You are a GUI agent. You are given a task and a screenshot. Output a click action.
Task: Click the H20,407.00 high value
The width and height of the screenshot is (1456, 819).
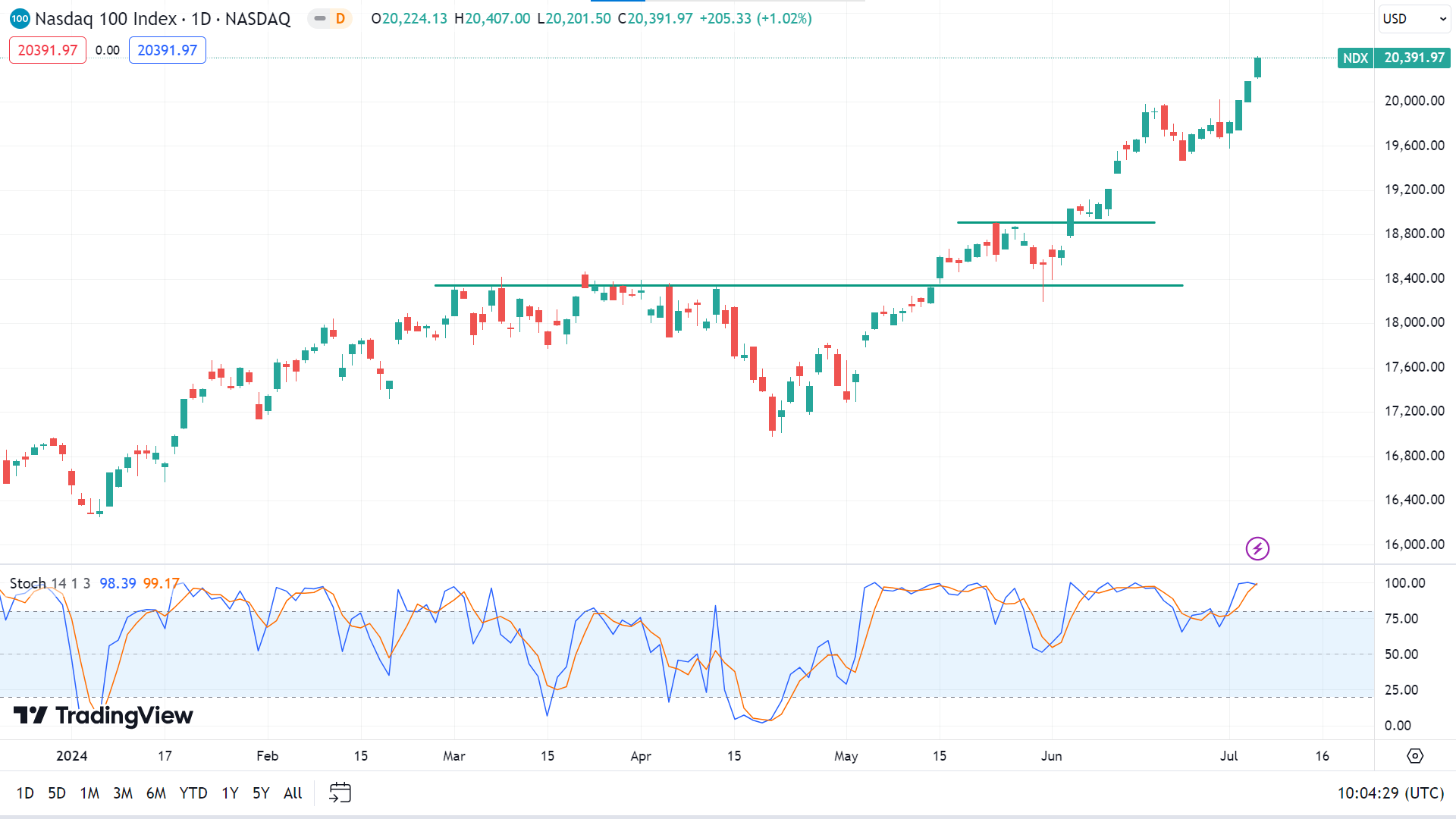[492, 18]
